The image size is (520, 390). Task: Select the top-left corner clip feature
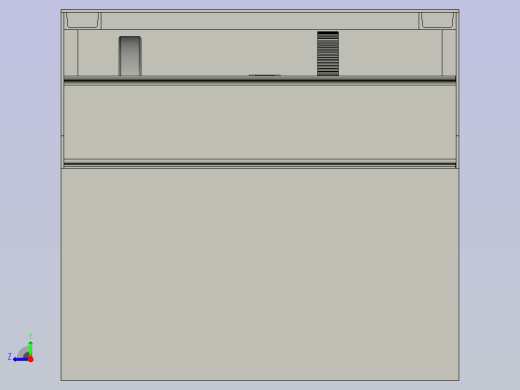(82, 20)
